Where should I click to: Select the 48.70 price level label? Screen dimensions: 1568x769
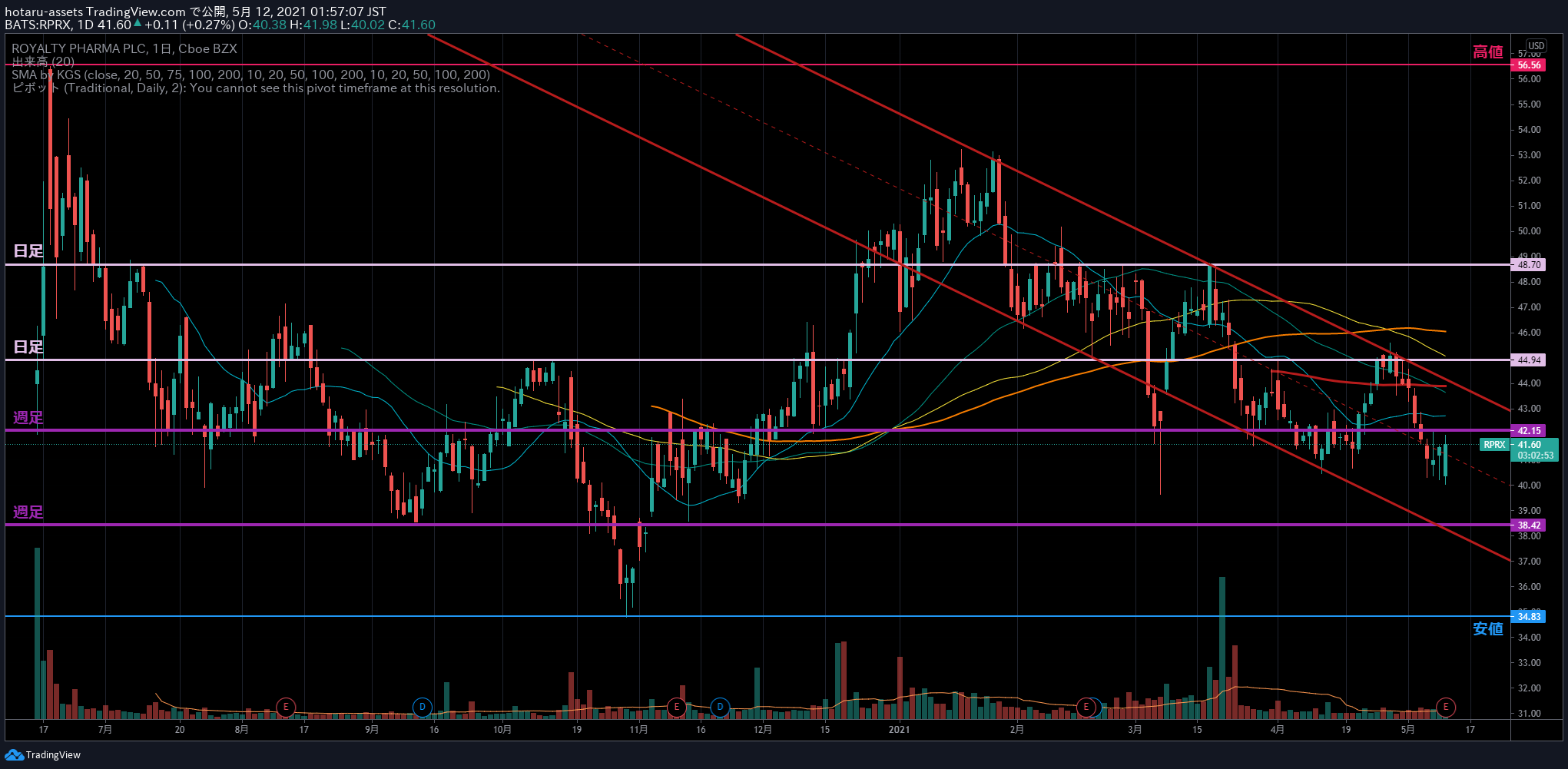1529,265
